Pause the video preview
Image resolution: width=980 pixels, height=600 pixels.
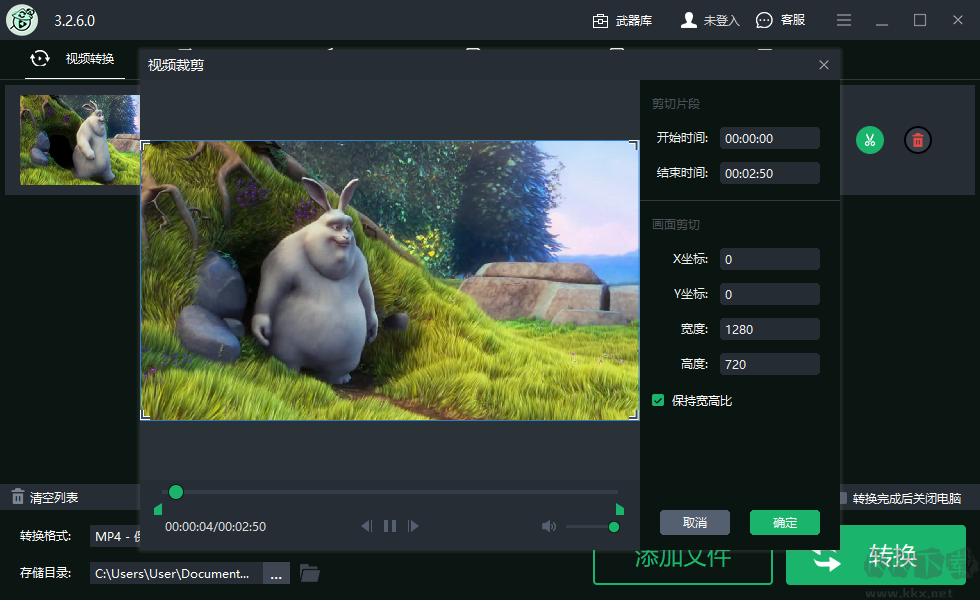[x=390, y=526]
